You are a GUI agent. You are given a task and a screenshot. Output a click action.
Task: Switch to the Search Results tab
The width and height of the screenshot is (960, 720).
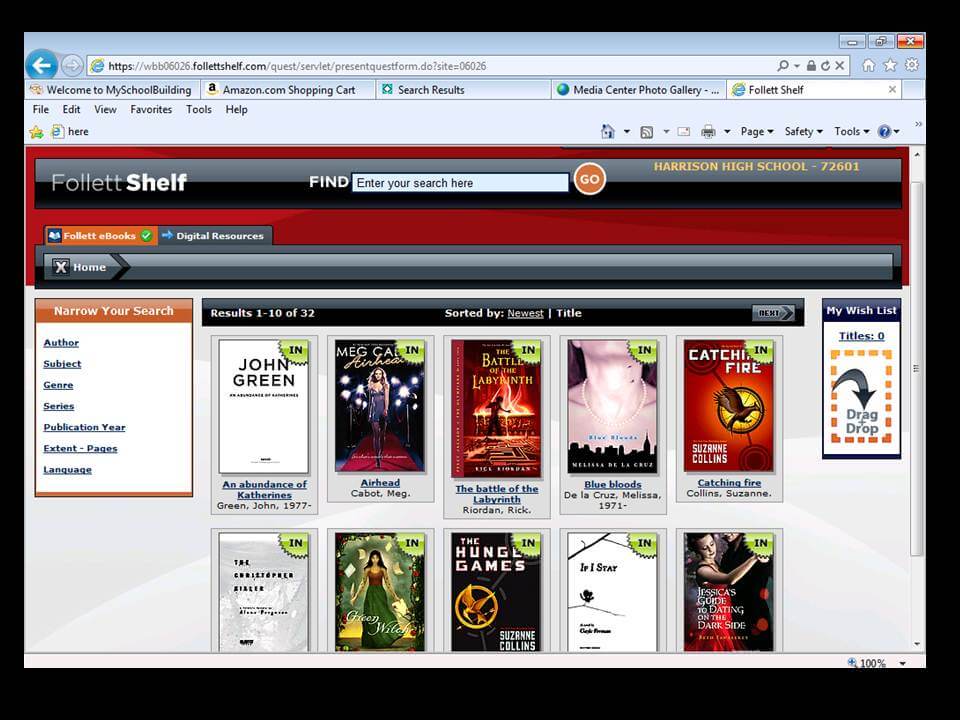click(x=464, y=89)
